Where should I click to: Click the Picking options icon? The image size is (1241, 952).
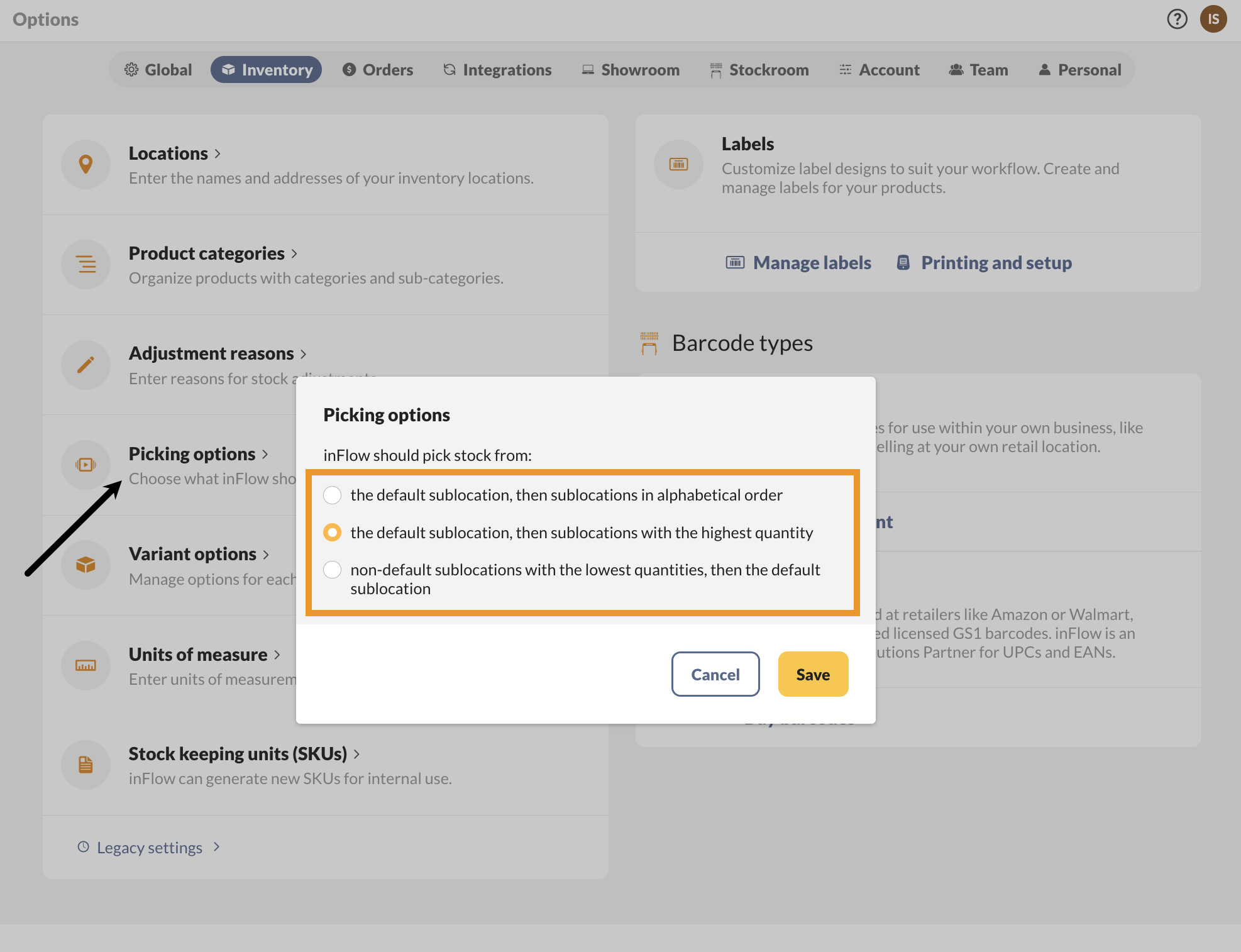coord(86,465)
